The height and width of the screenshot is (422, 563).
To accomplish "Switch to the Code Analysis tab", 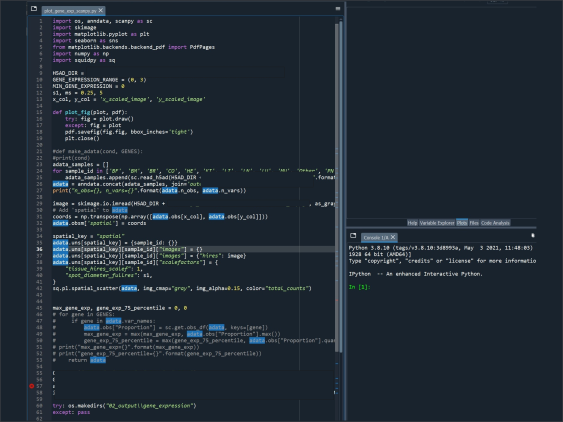I will pyautogui.click(x=495, y=223).
